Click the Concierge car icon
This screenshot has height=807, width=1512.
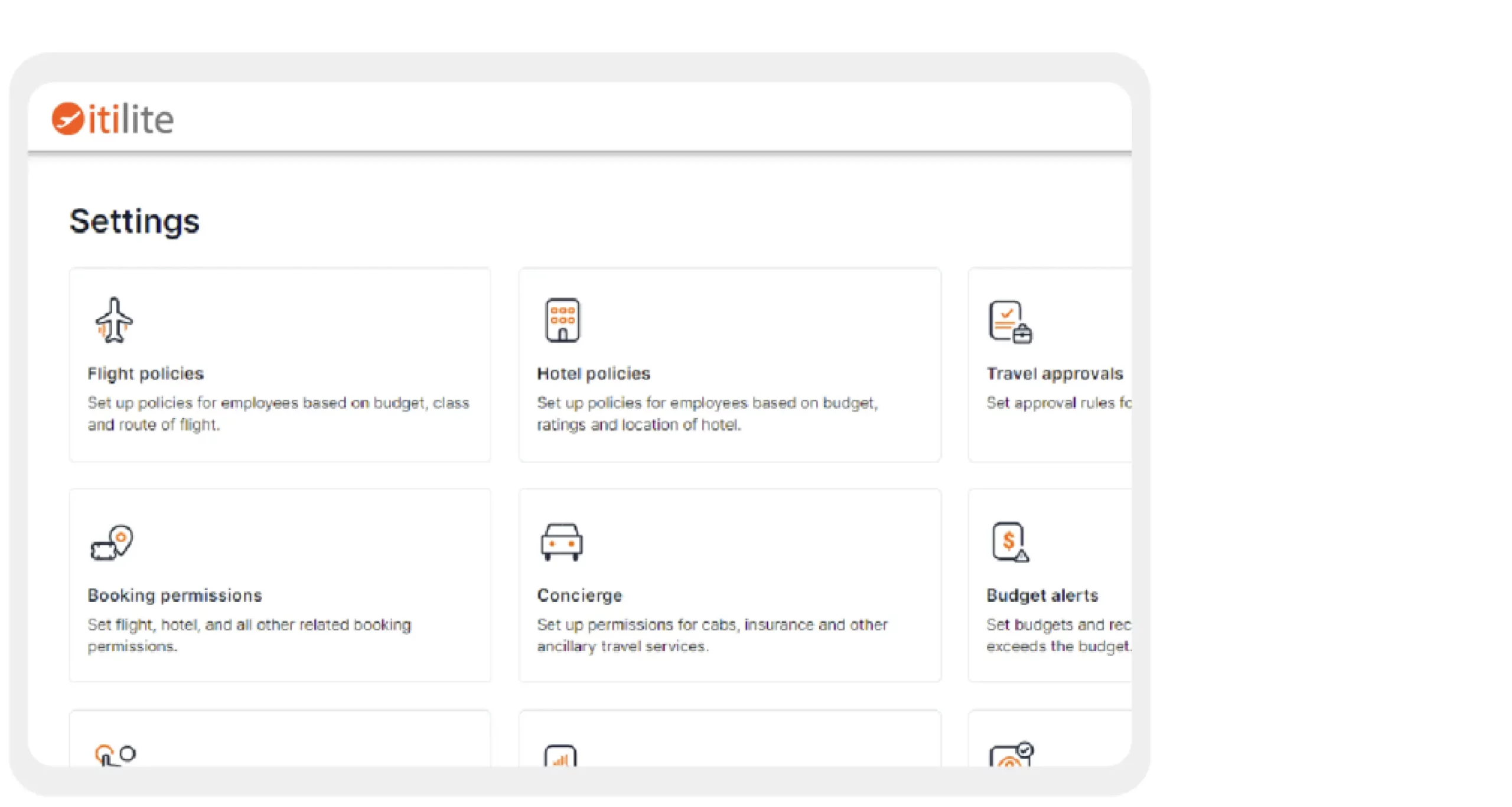(x=562, y=542)
